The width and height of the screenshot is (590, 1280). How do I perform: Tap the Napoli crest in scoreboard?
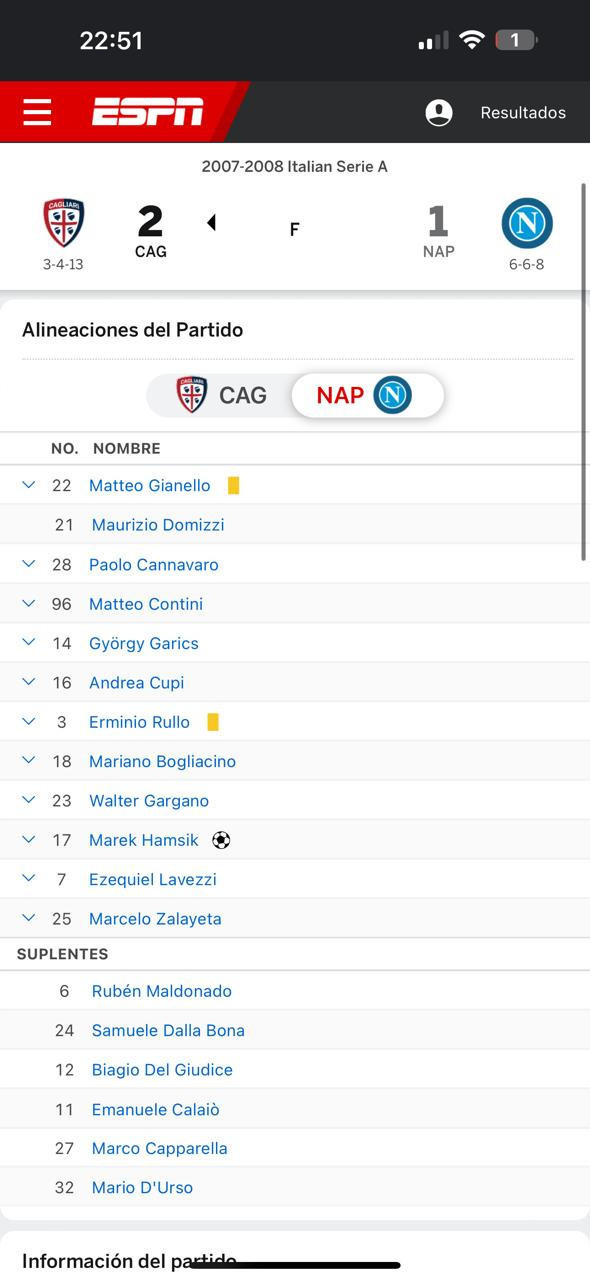click(x=527, y=223)
